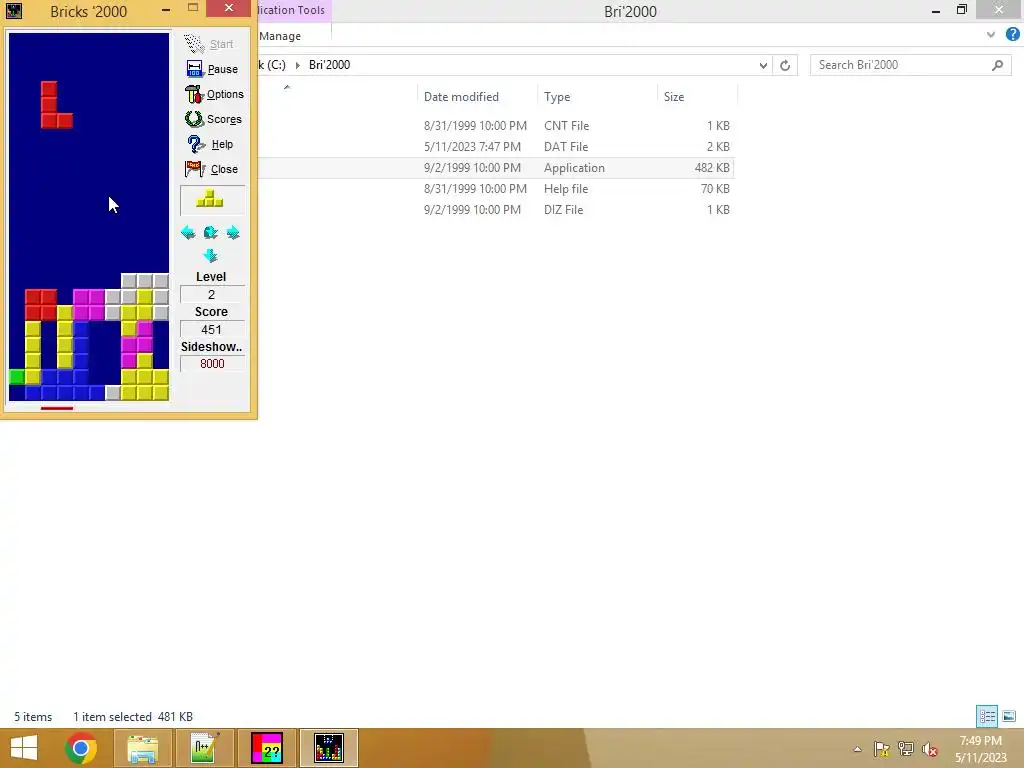1024x768 pixels.
Task: Click the falling red L-shaped brick
Action: point(52,108)
